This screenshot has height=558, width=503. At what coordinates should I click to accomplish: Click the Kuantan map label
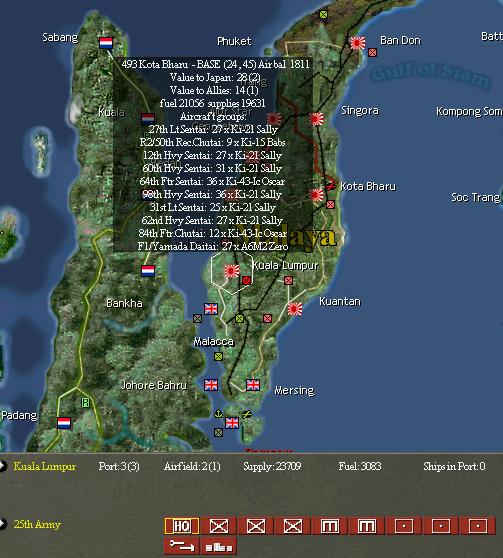click(x=340, y=301)
